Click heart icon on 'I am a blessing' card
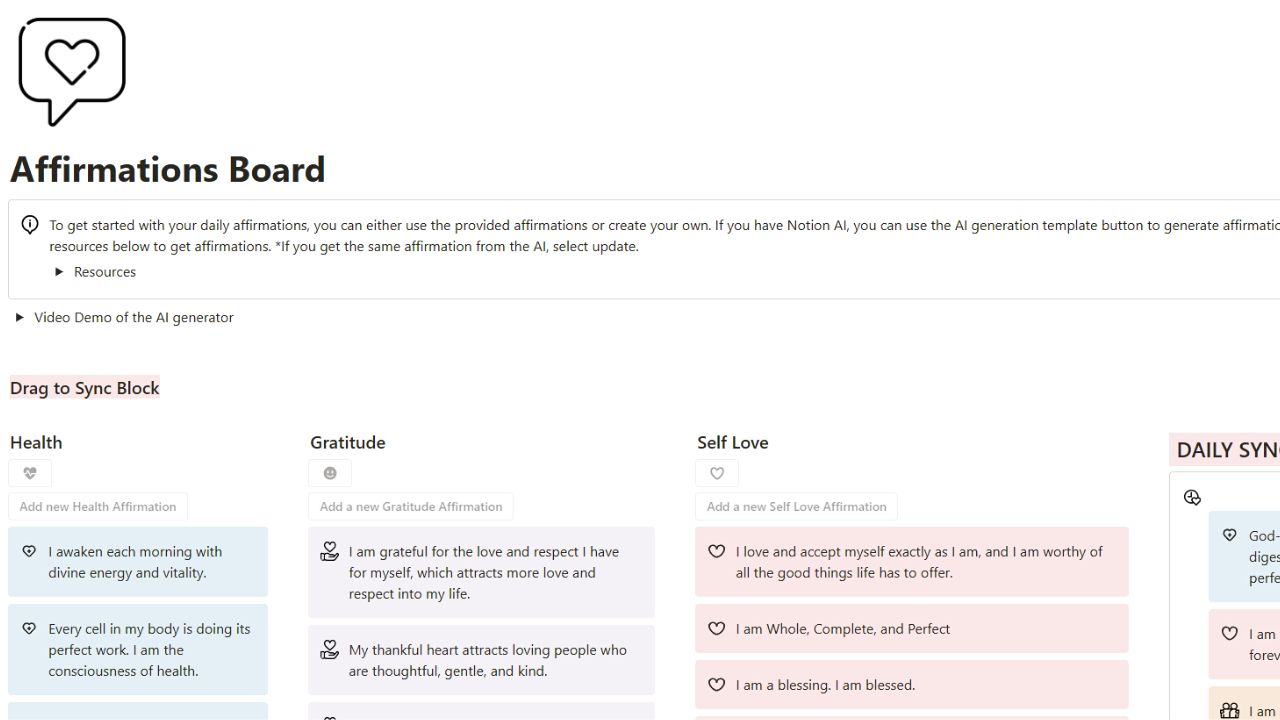 click(x=716, y=685)
